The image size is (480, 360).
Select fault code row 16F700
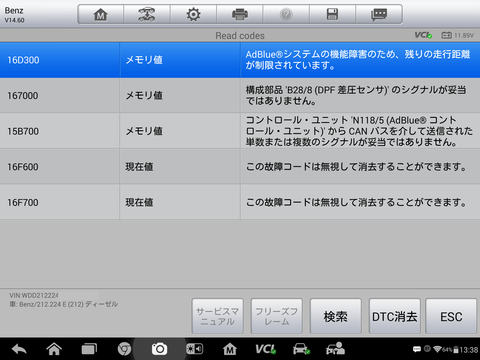pyautogui.click(x=240, y=202)
